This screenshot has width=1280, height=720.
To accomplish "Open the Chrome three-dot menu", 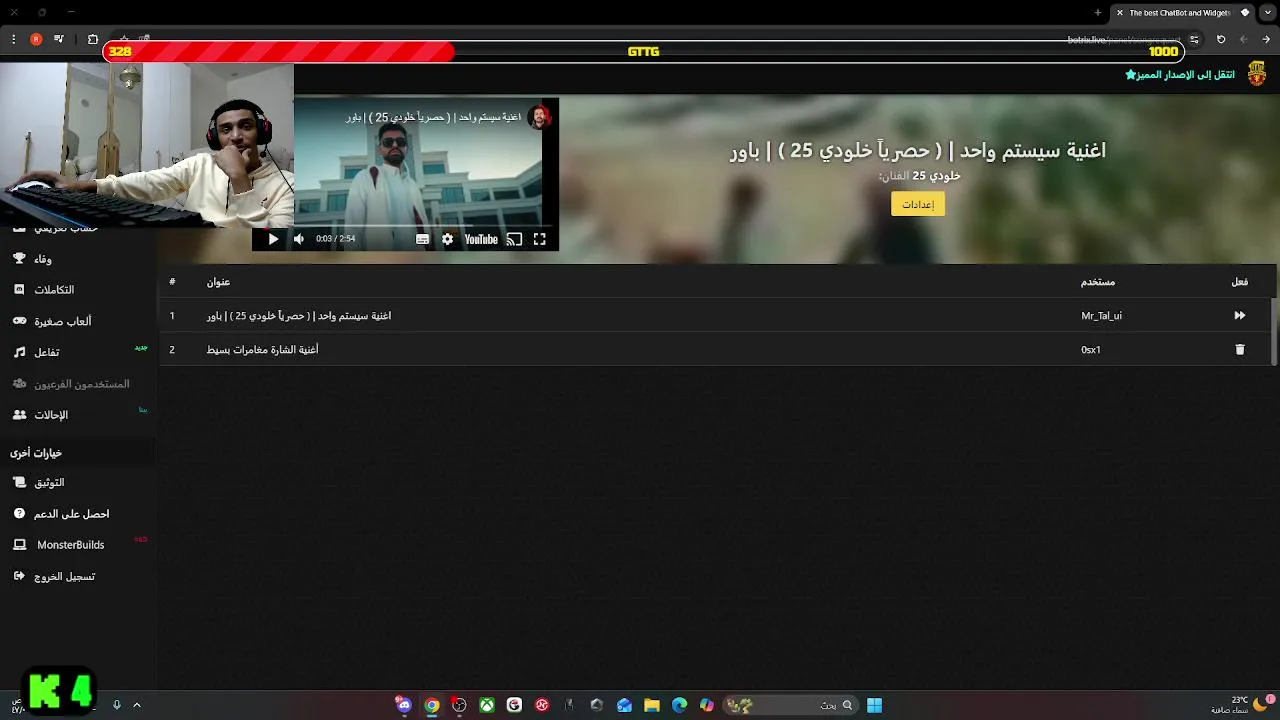I will tap(13, 39).
